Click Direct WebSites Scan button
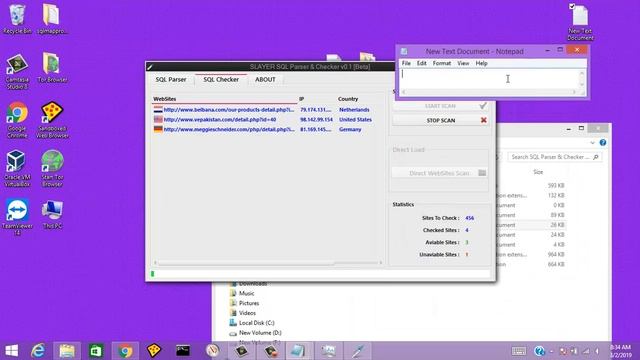 pyautogui.click(x=440, y=173)
